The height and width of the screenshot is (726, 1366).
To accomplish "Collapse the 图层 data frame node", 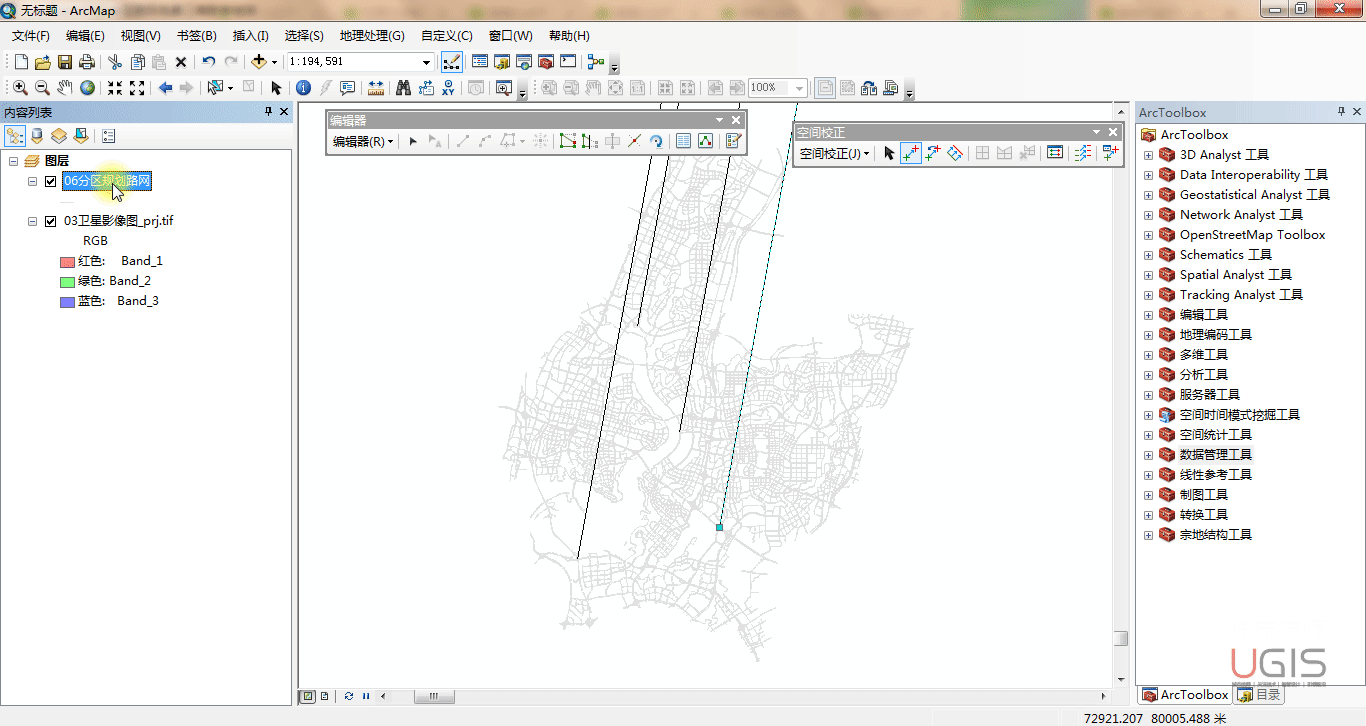I will click(13, 161).
